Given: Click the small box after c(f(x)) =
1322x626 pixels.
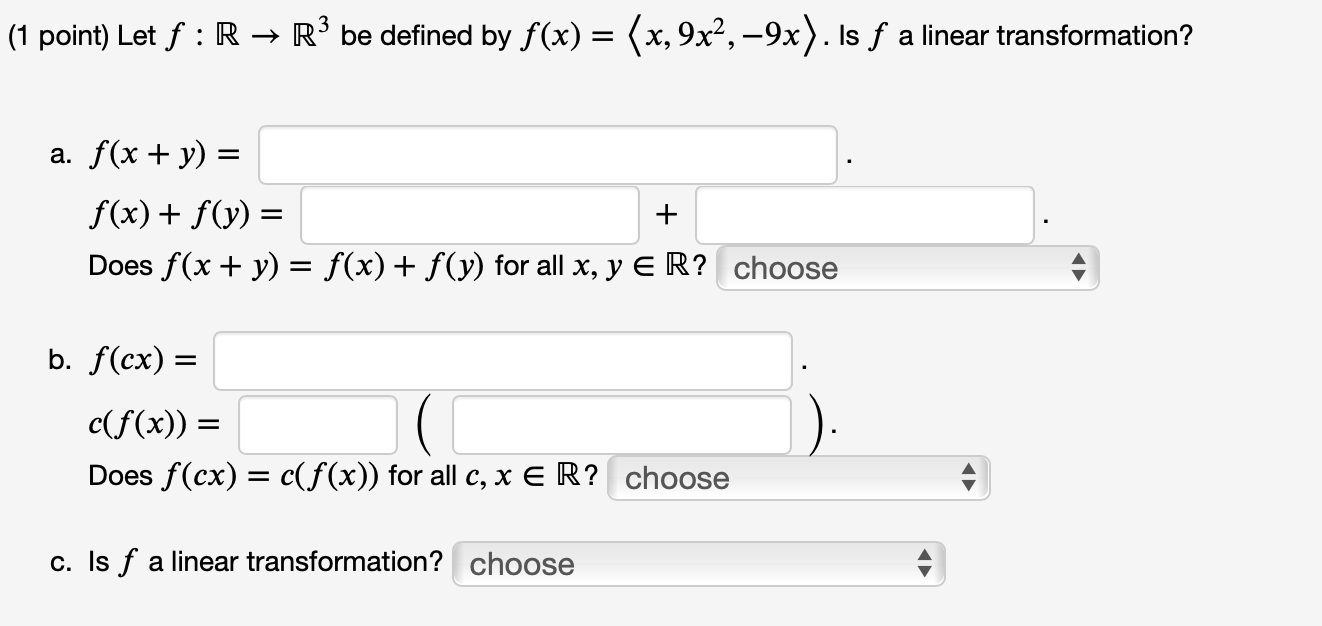Looking at the screenshot, I should [x=318, y=425].
